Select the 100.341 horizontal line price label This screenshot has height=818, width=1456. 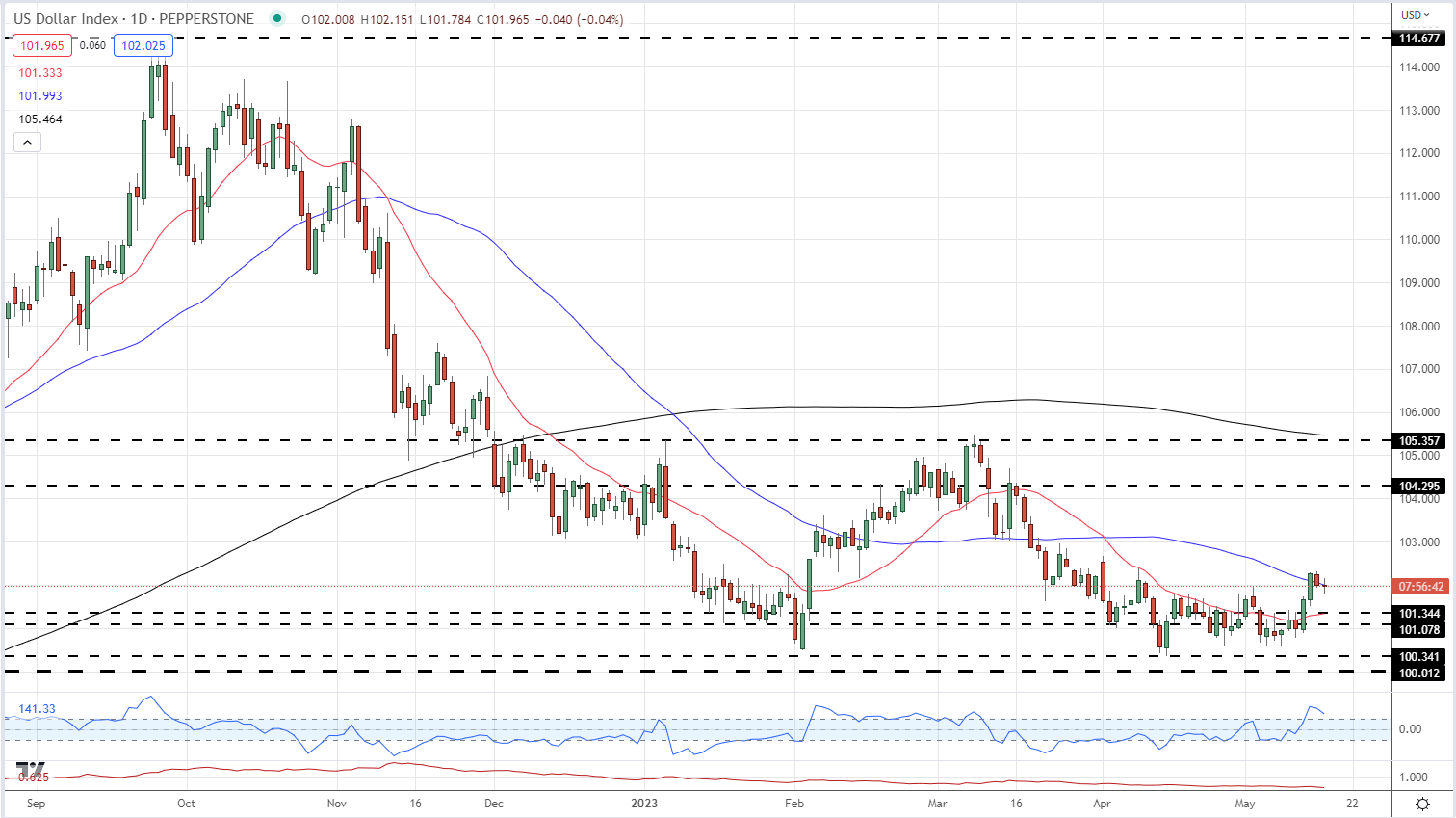1419,657
